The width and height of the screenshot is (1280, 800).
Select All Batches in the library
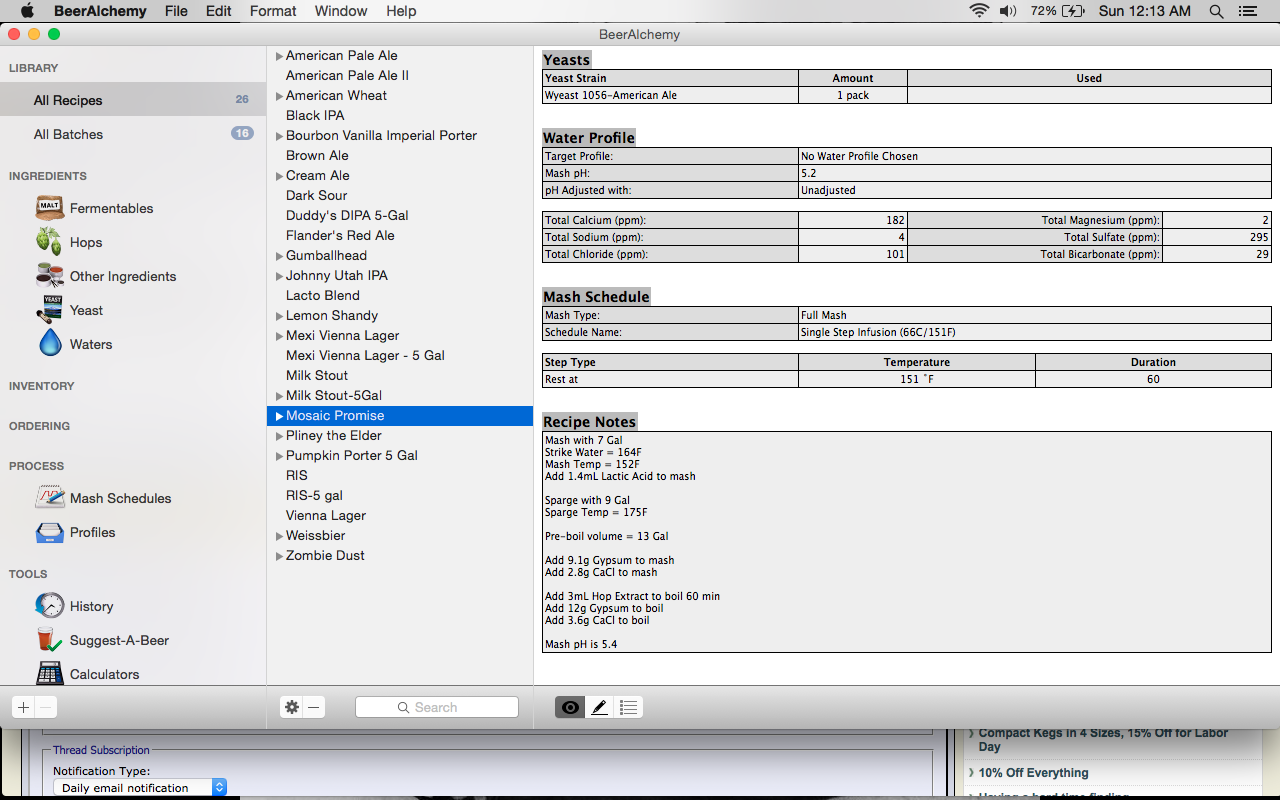tap(133, 134)
